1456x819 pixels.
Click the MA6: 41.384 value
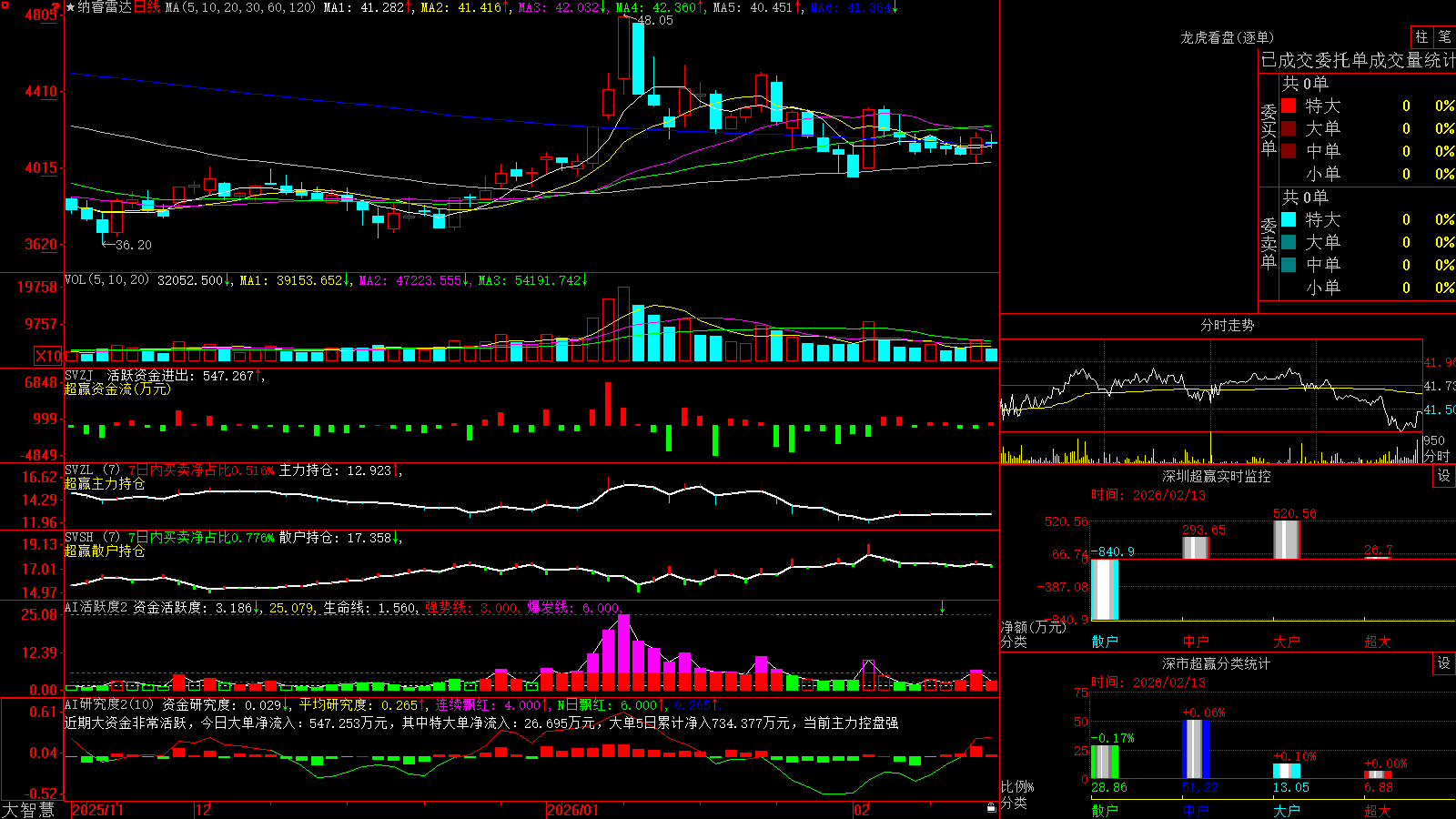[853, 7]
